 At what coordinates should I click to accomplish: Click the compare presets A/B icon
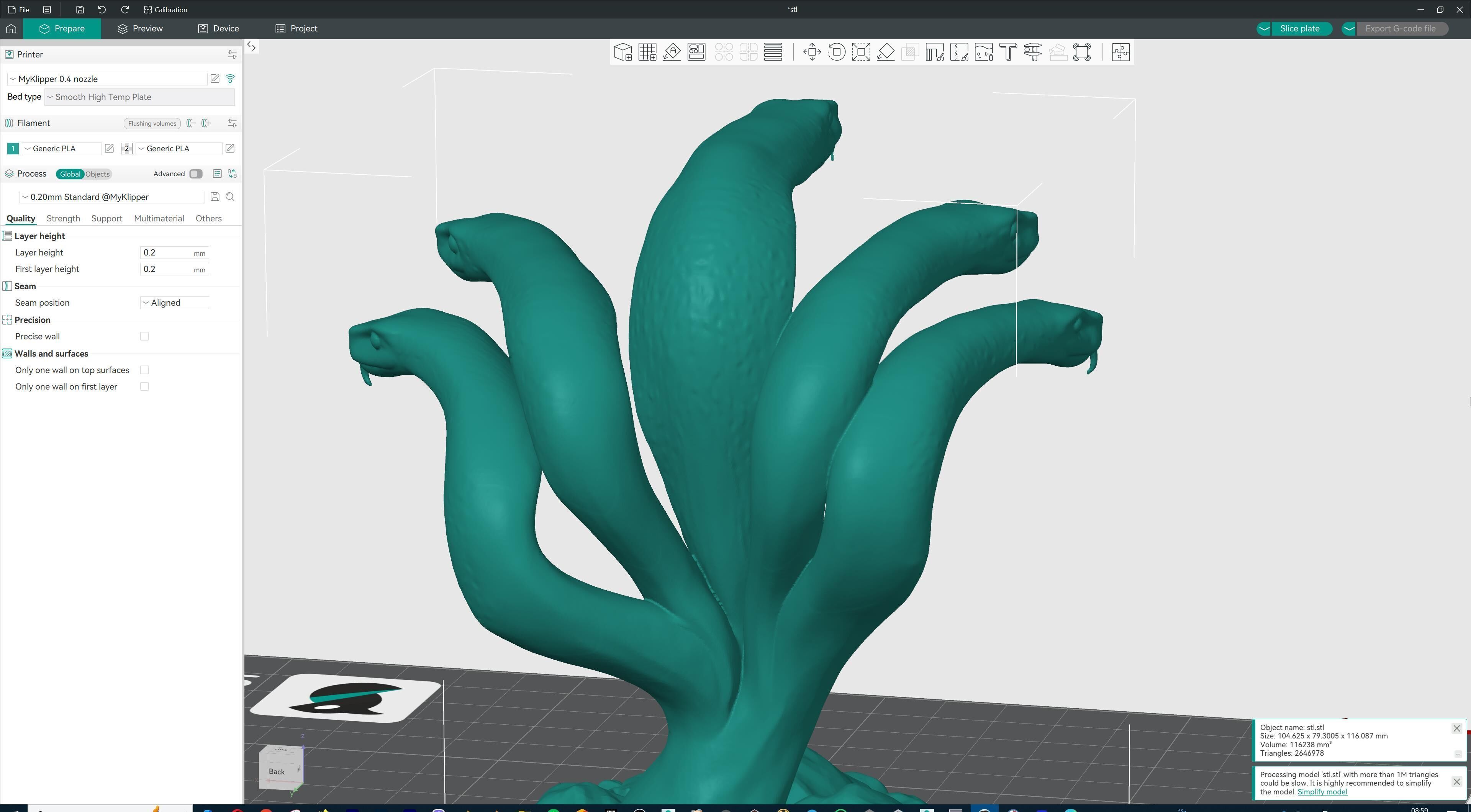(x=232, y=174)
